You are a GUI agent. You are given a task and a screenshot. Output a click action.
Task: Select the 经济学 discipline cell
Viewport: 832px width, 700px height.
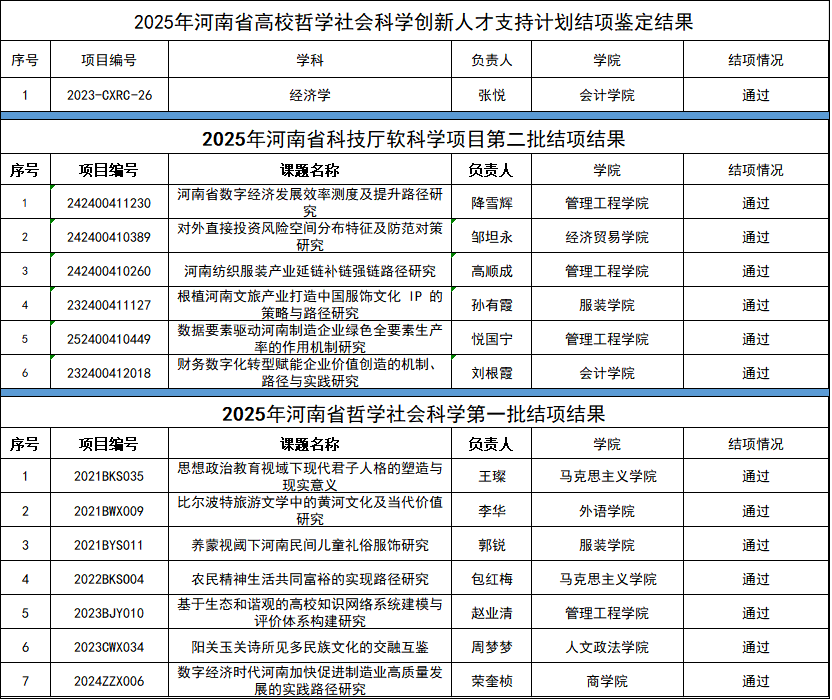(310, 96)
